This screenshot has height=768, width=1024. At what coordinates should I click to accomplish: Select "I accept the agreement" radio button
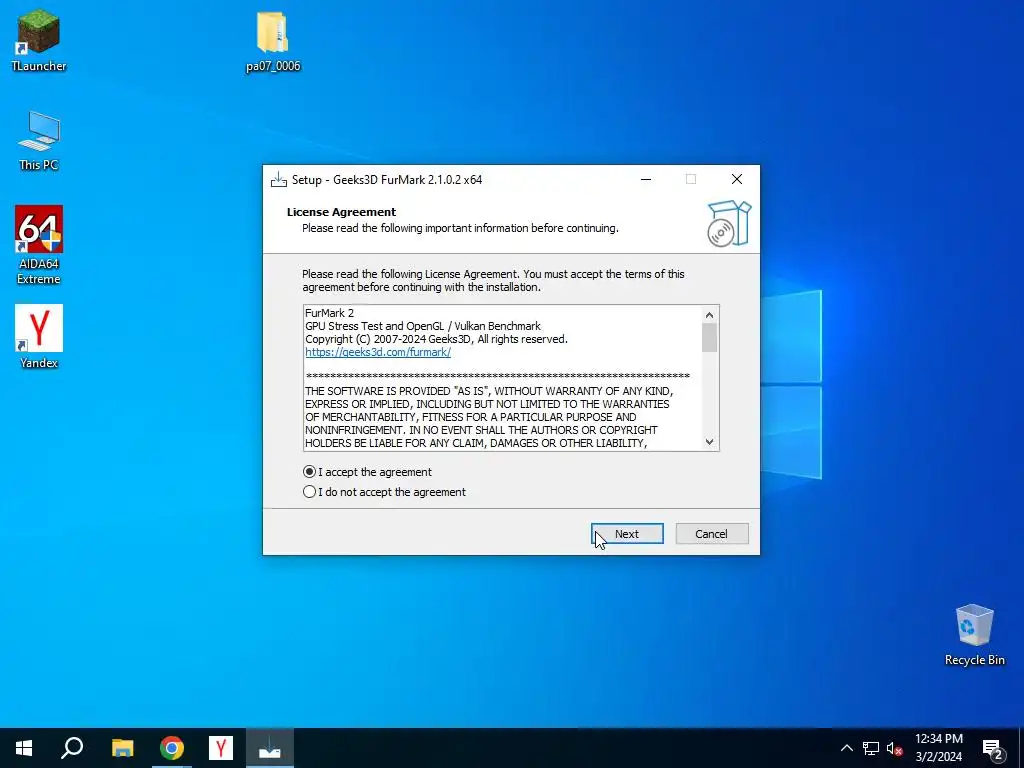pos(310,472)
